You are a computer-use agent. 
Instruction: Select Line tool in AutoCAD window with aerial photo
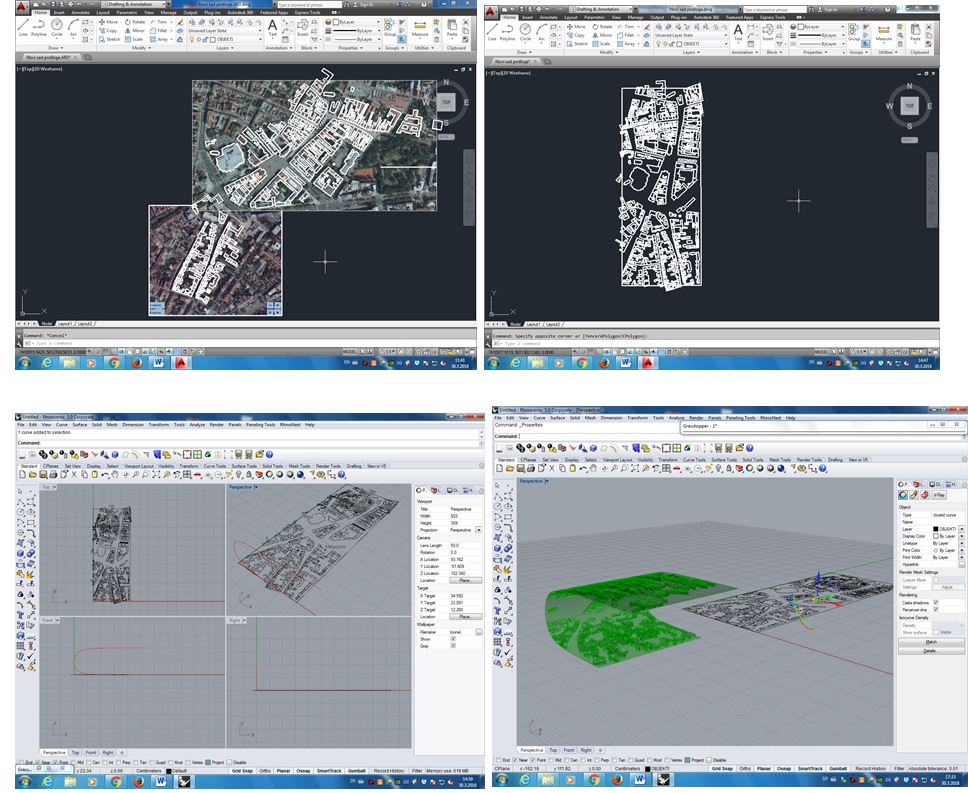[x=23, y=27]
